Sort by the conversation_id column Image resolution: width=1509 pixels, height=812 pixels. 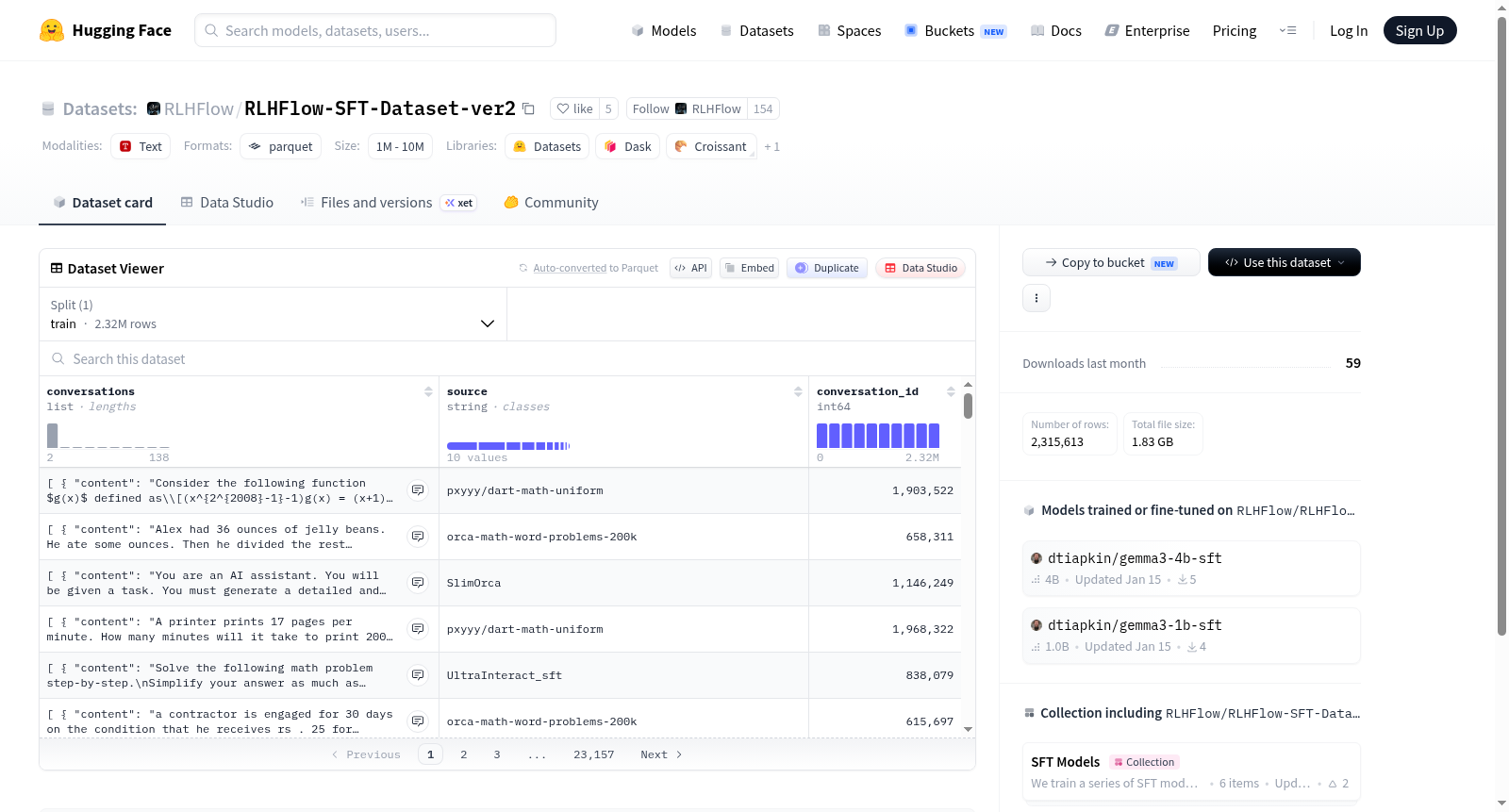951,391
